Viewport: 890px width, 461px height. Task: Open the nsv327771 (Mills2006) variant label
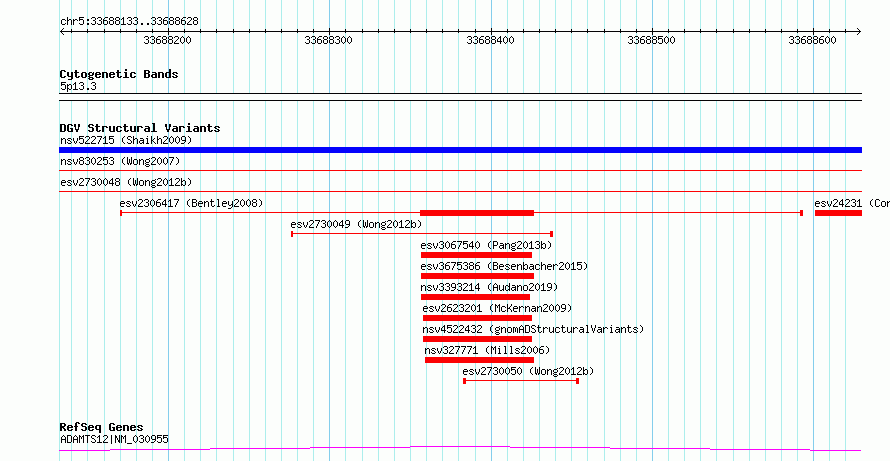[x=488, y=350]
